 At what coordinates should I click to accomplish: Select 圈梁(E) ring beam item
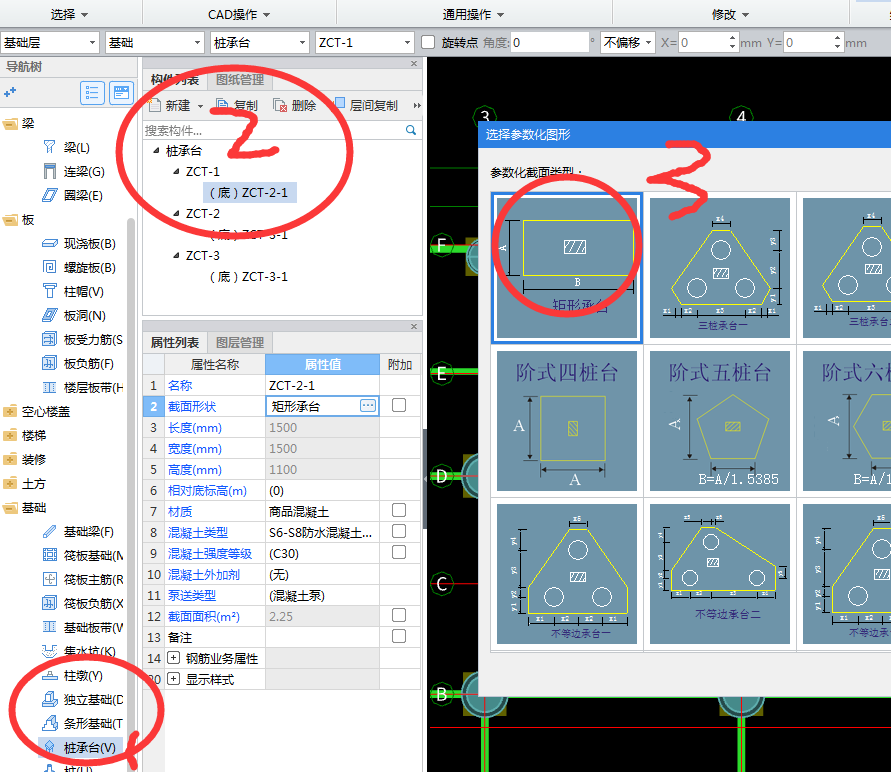[73, 195]
